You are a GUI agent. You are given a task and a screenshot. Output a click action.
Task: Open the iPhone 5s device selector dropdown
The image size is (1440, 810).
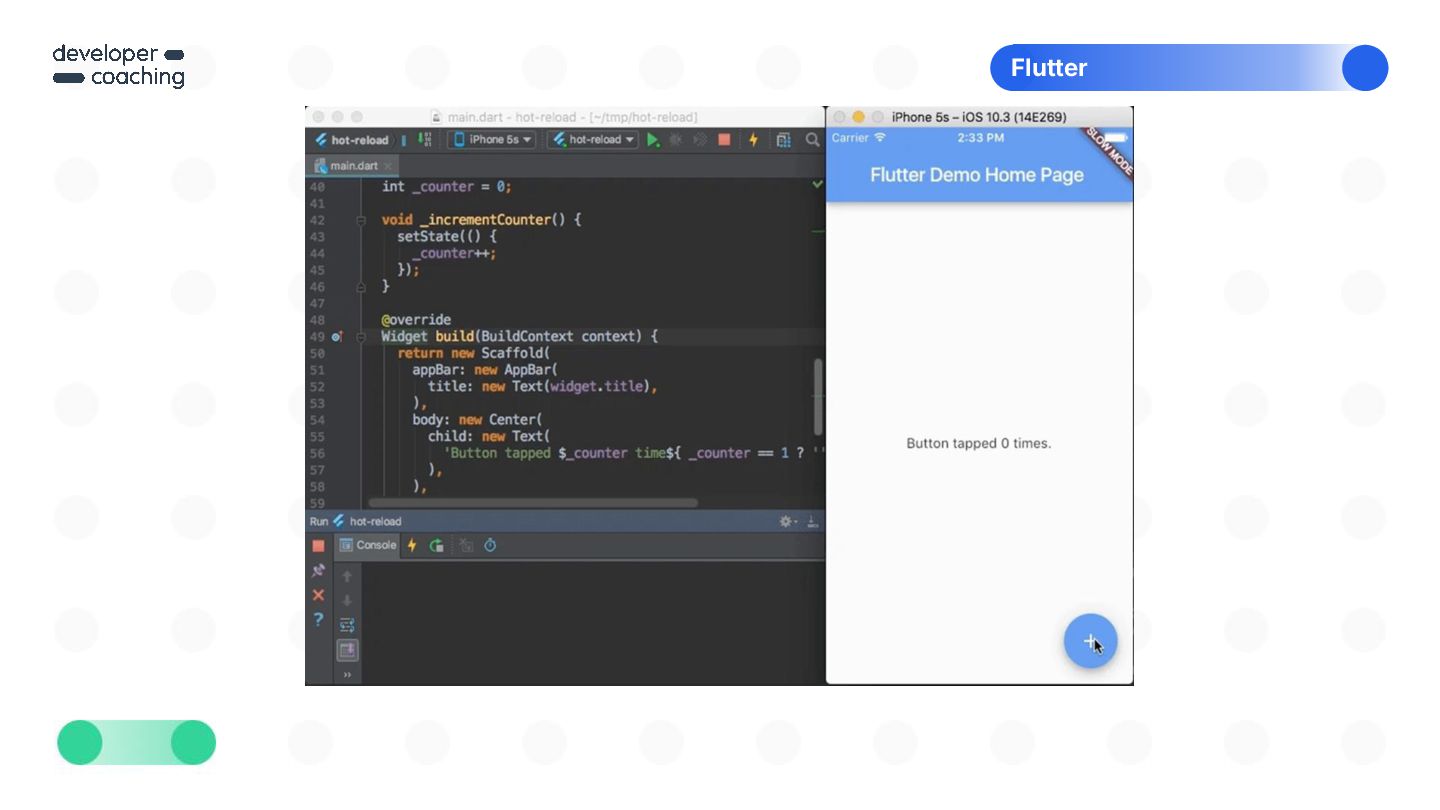[x=493, y=140]
